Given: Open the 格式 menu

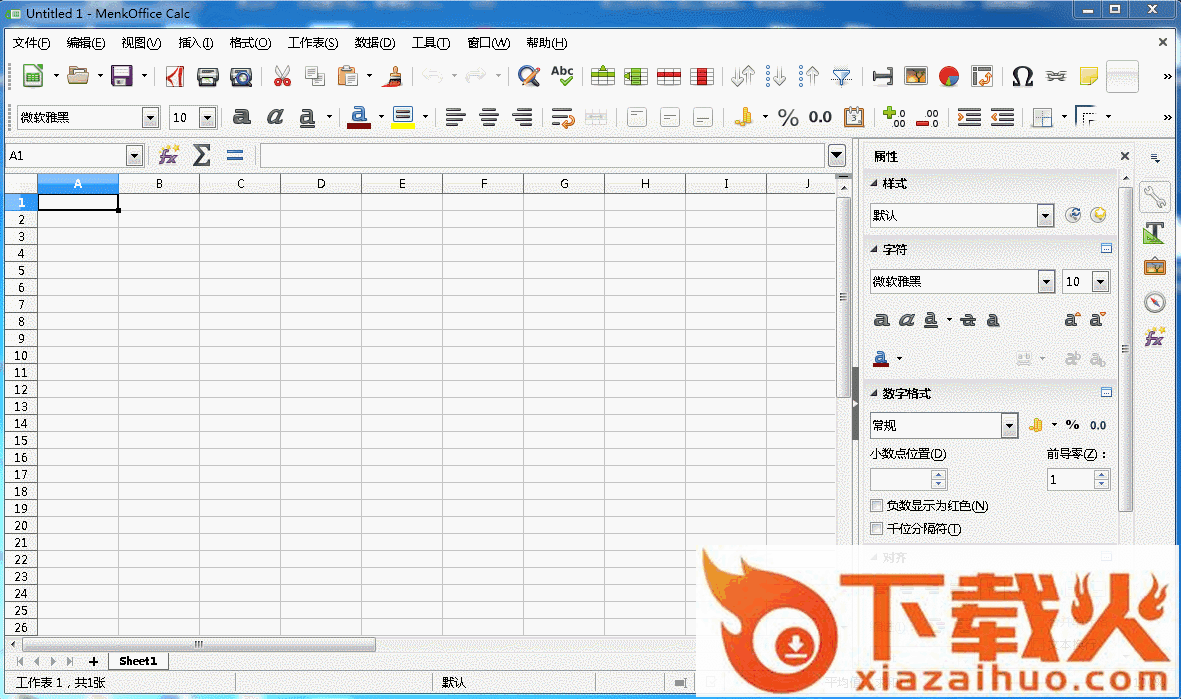Looking at the screenshot, I should [250, 43].
